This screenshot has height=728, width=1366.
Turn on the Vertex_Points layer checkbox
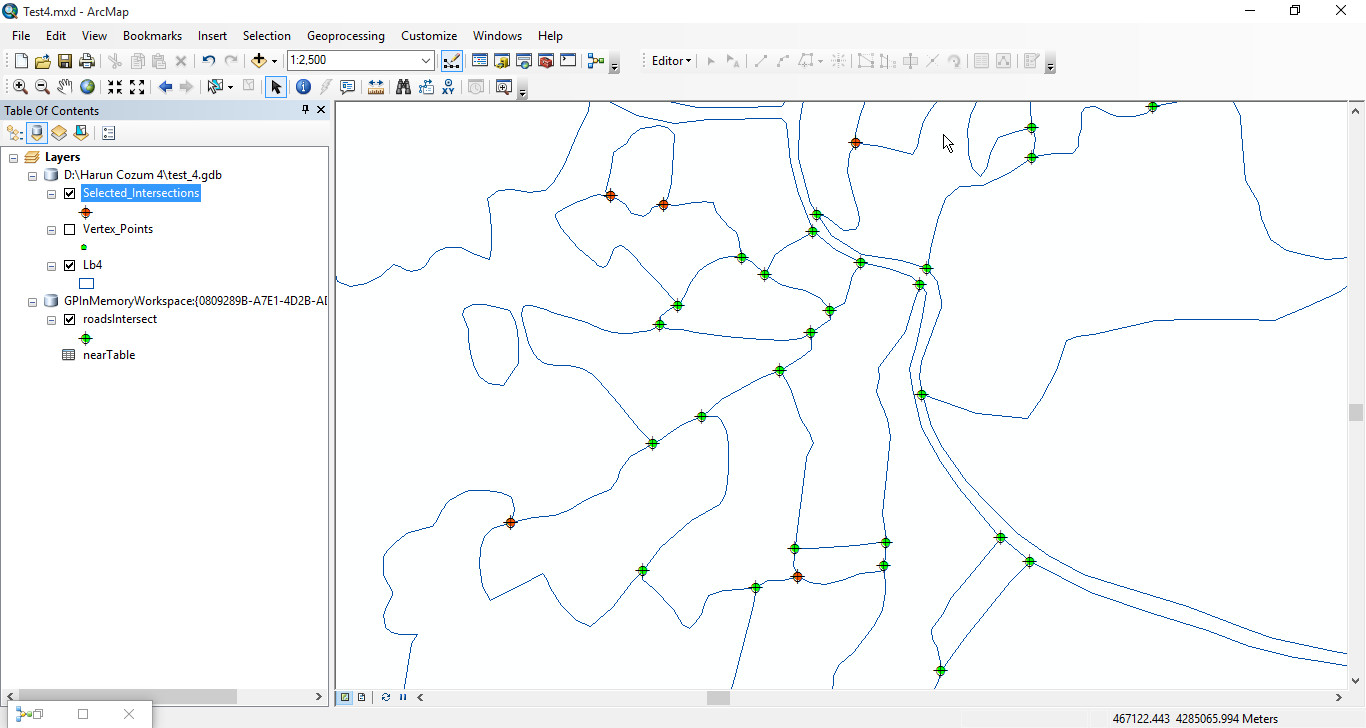69,229
